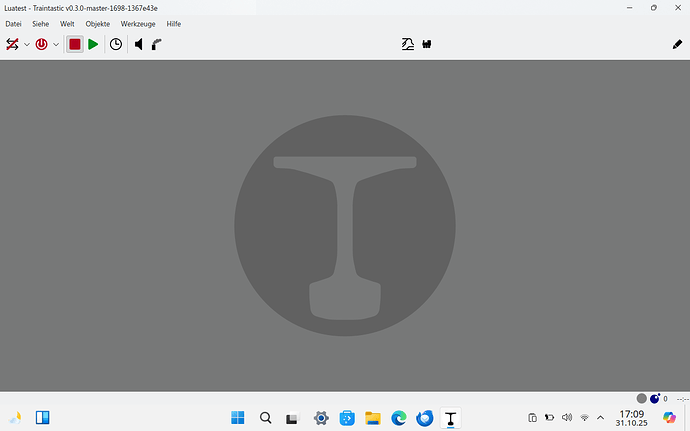690x431 pixels.
Task: Expand the connection dropdown arrow
Action: click(27, 45)
